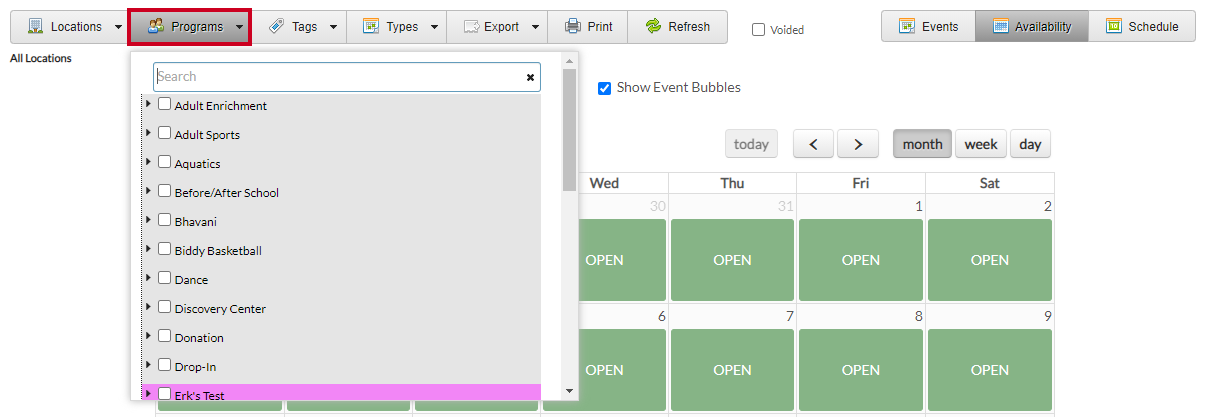The height and width of the screenshot is (417, 1207).
Task: Expand the Adult Enrichment tree node
Action: [x=149, y=104]
